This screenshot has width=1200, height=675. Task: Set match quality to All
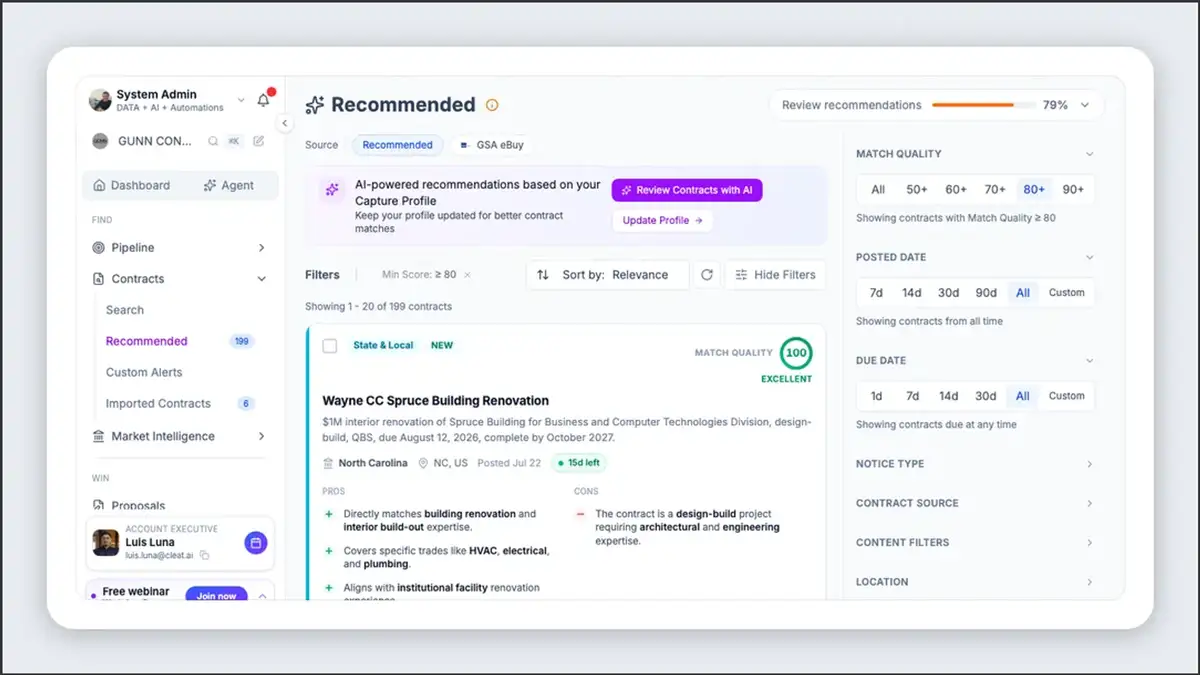coord(878,190)
